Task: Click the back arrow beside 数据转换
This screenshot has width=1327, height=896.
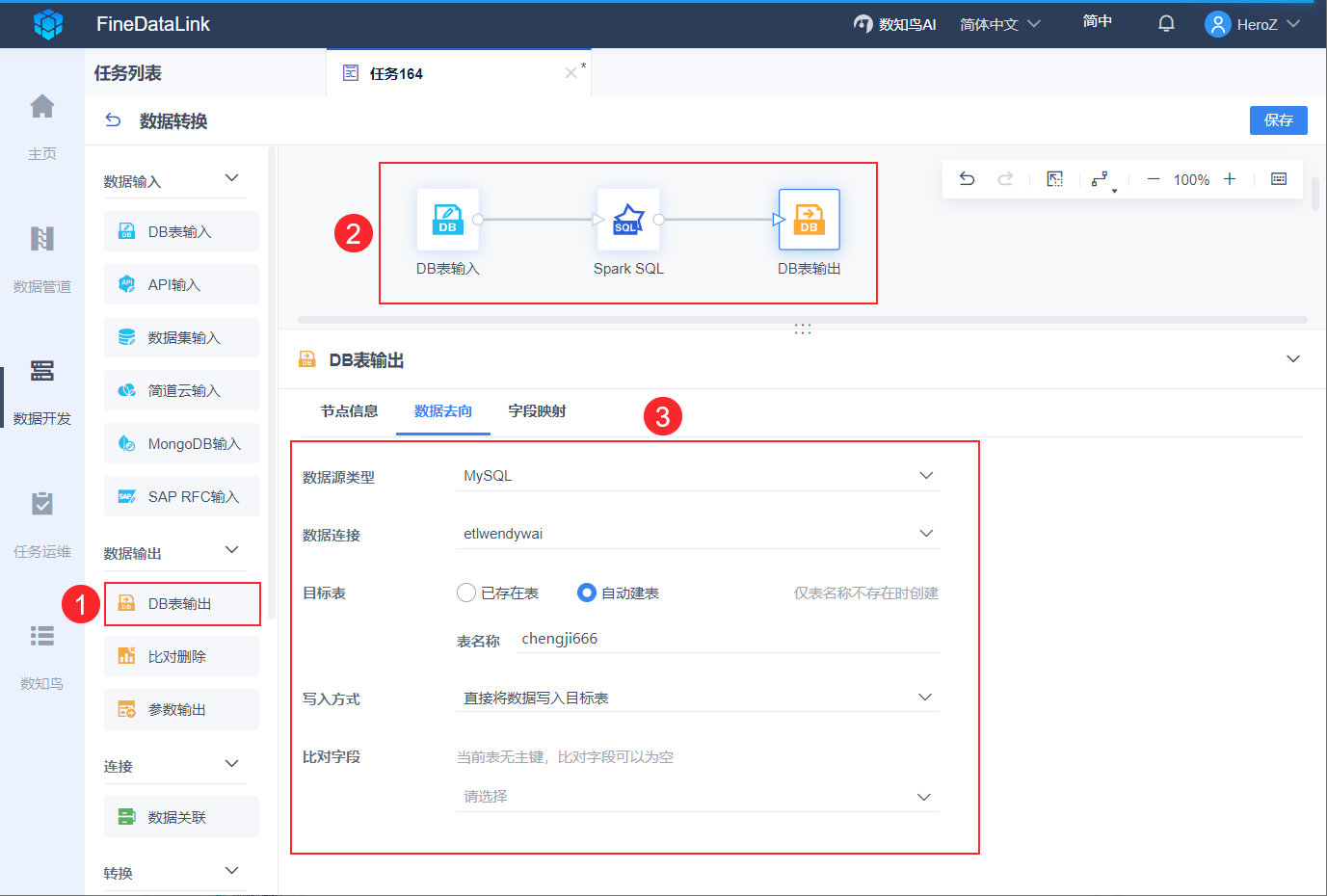Action: click(113, 120)
